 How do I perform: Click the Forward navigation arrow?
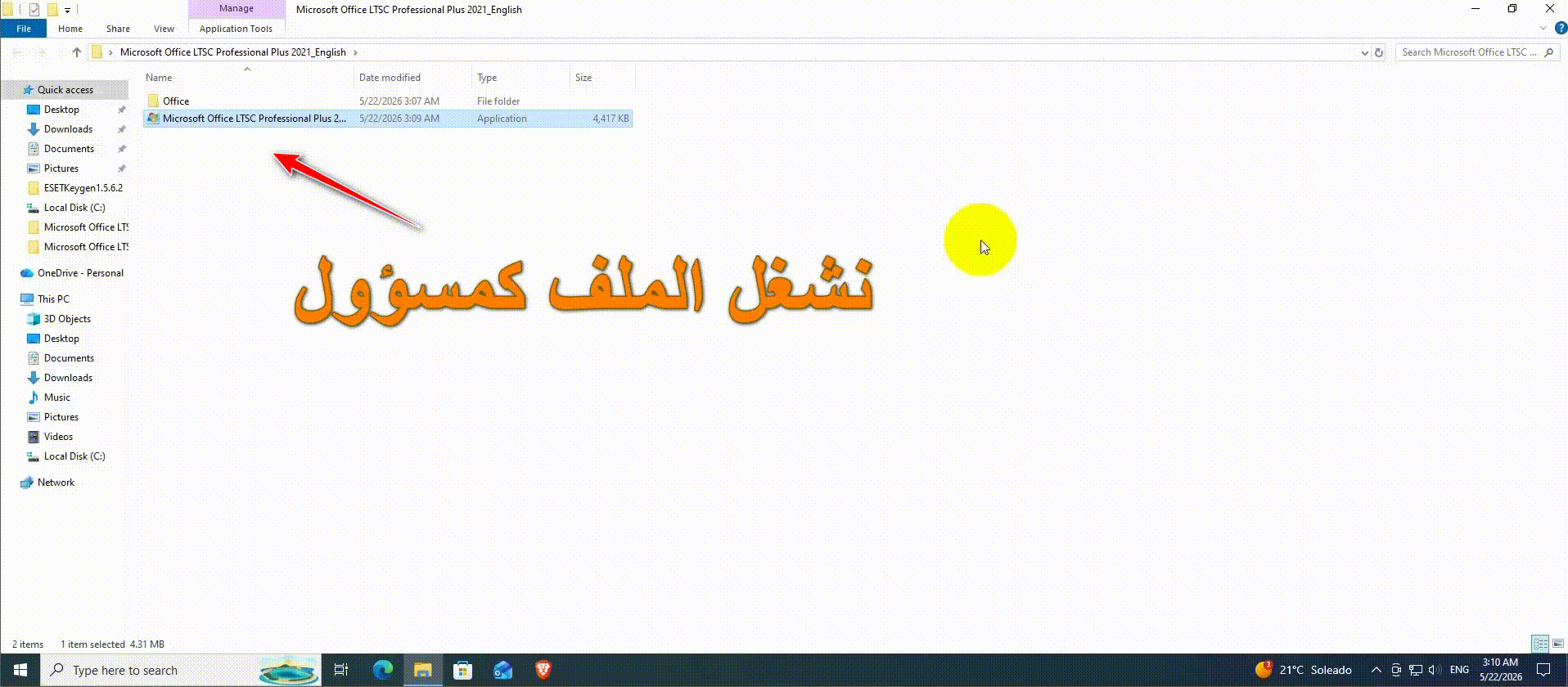(41, 52)
